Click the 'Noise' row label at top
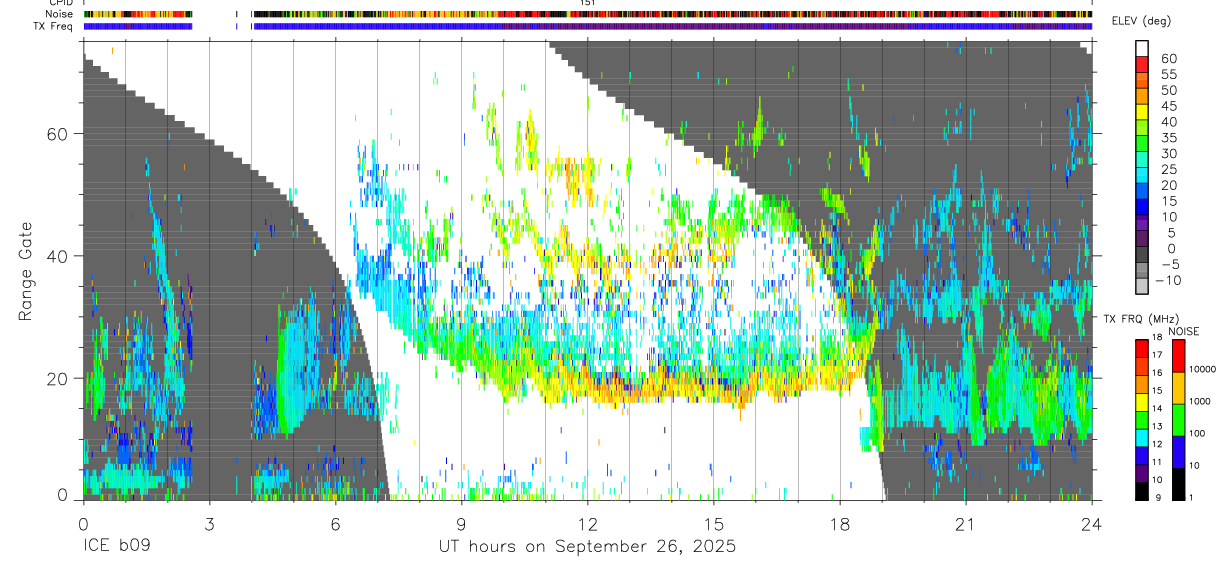The height and width of the screenshot is (567, 1228). pyautogui.click(x=59, y=14)
